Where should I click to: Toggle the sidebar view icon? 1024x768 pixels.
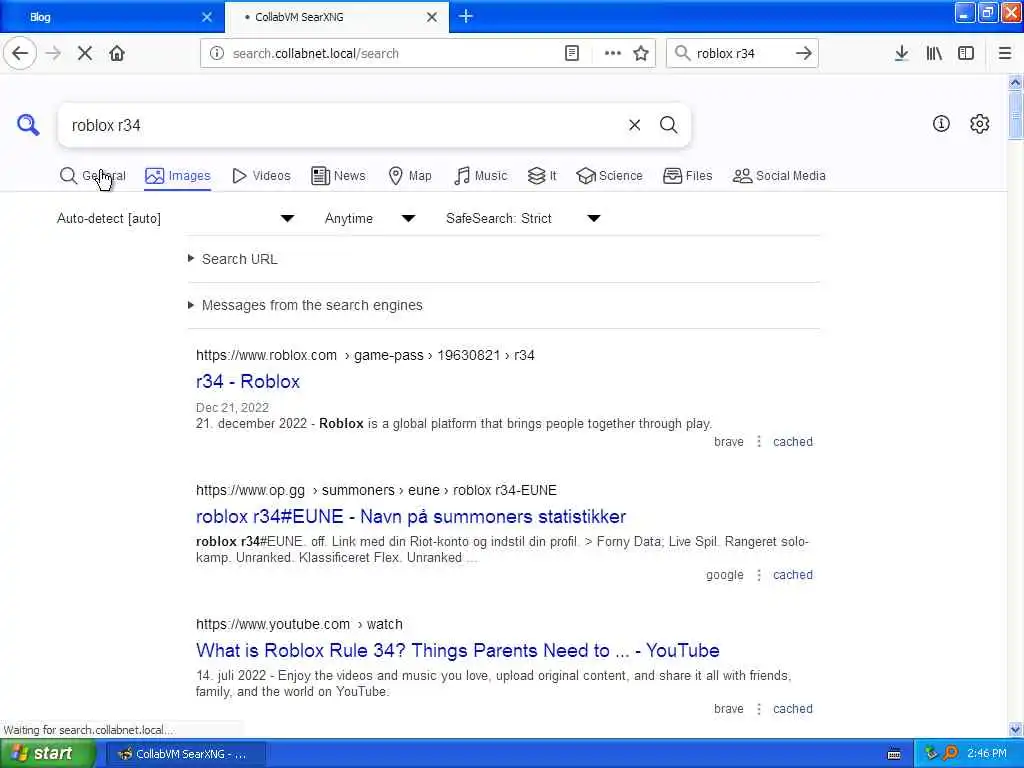coord(966,54)
